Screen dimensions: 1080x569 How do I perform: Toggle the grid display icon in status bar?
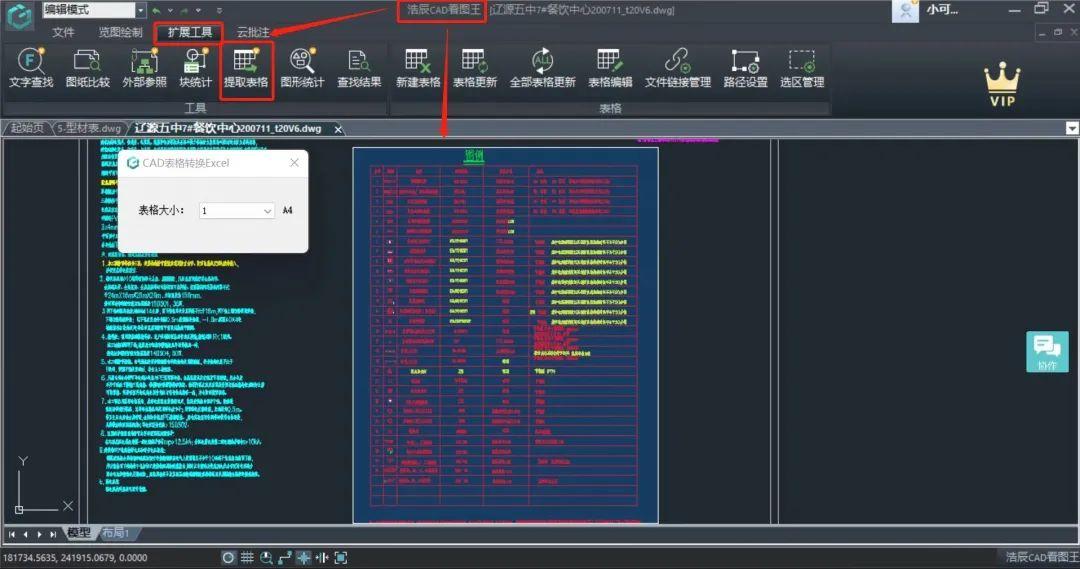pyautogui.click(x=247, y=558)
